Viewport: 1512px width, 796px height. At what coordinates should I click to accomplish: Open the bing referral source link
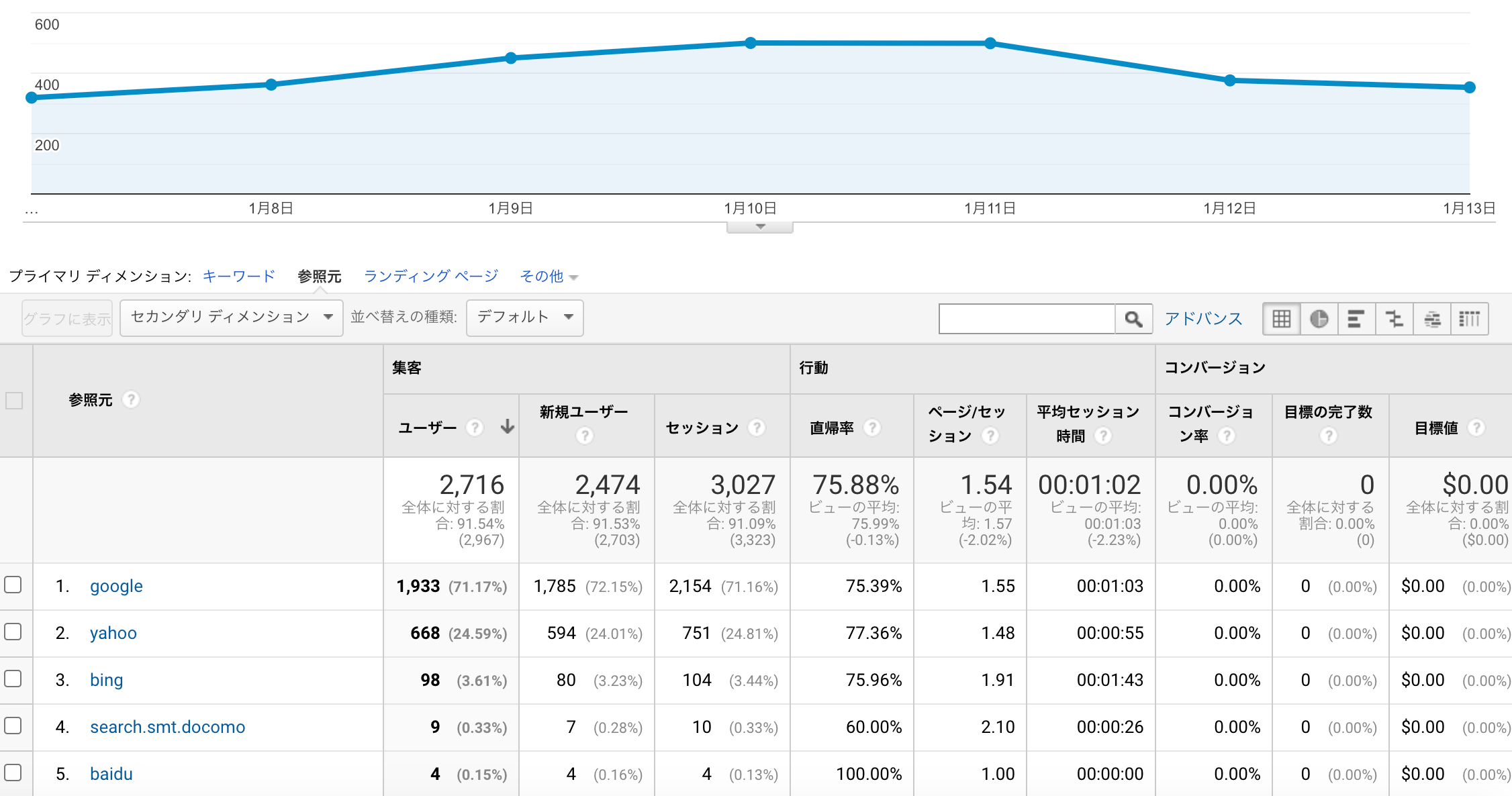point(106,680)
